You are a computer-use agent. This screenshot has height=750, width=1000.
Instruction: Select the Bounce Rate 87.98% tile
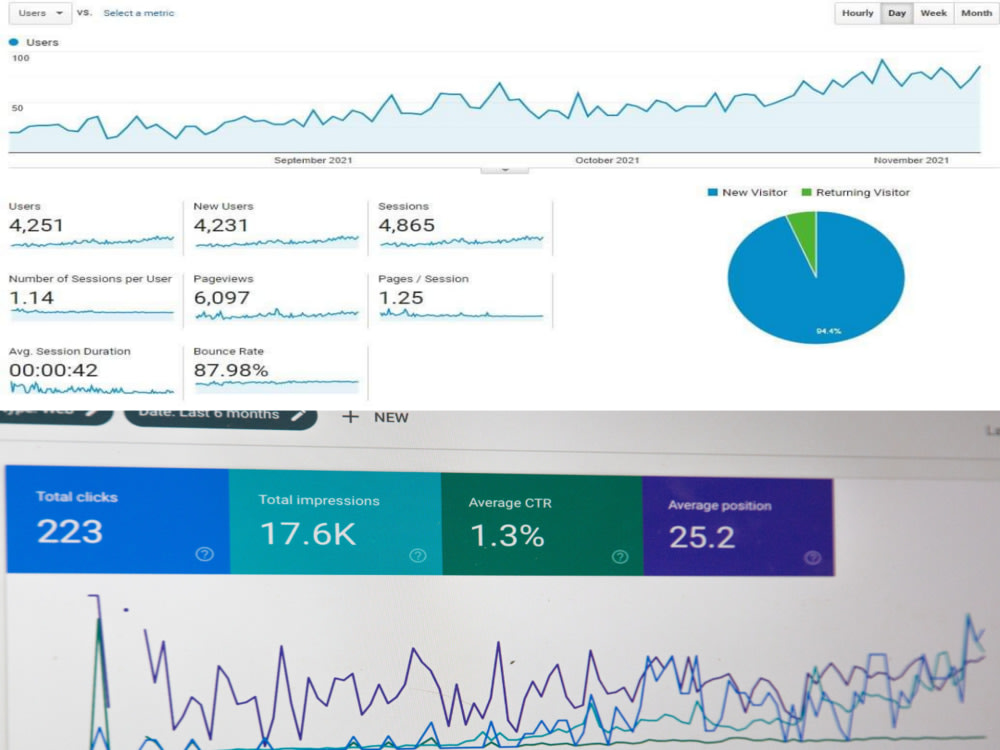coord(276,371)
